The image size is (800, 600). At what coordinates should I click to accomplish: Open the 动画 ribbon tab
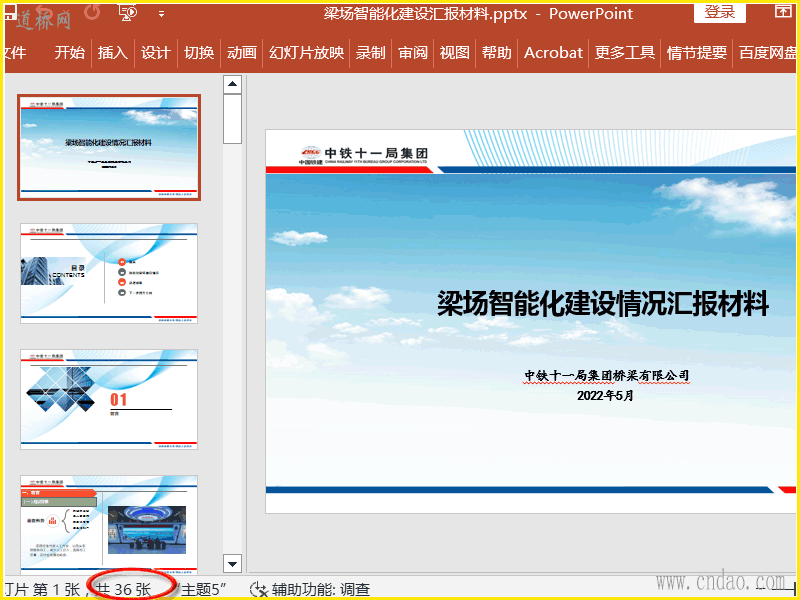point(242,53)
